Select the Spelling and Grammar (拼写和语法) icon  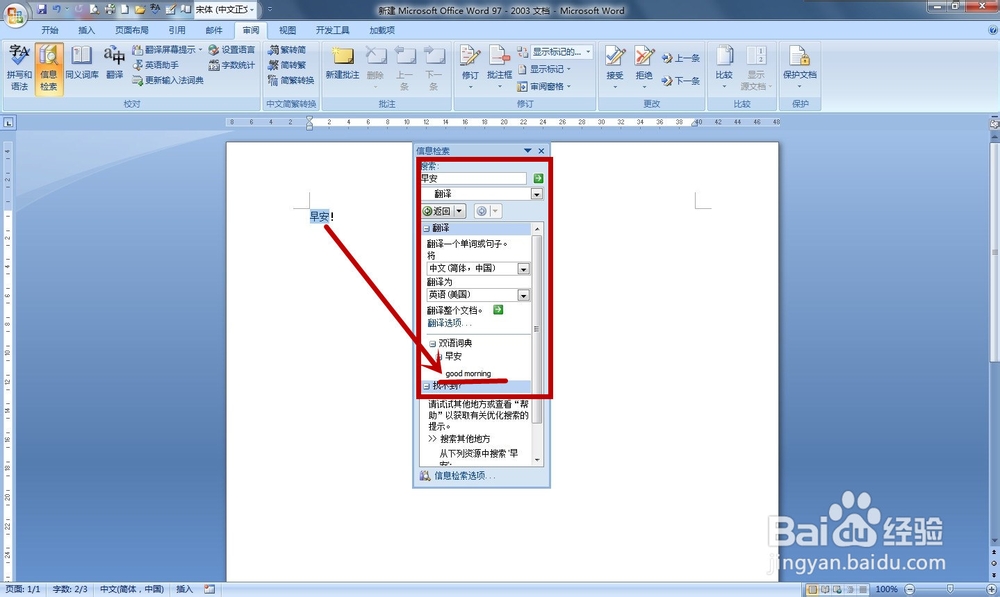click(18, 68)
